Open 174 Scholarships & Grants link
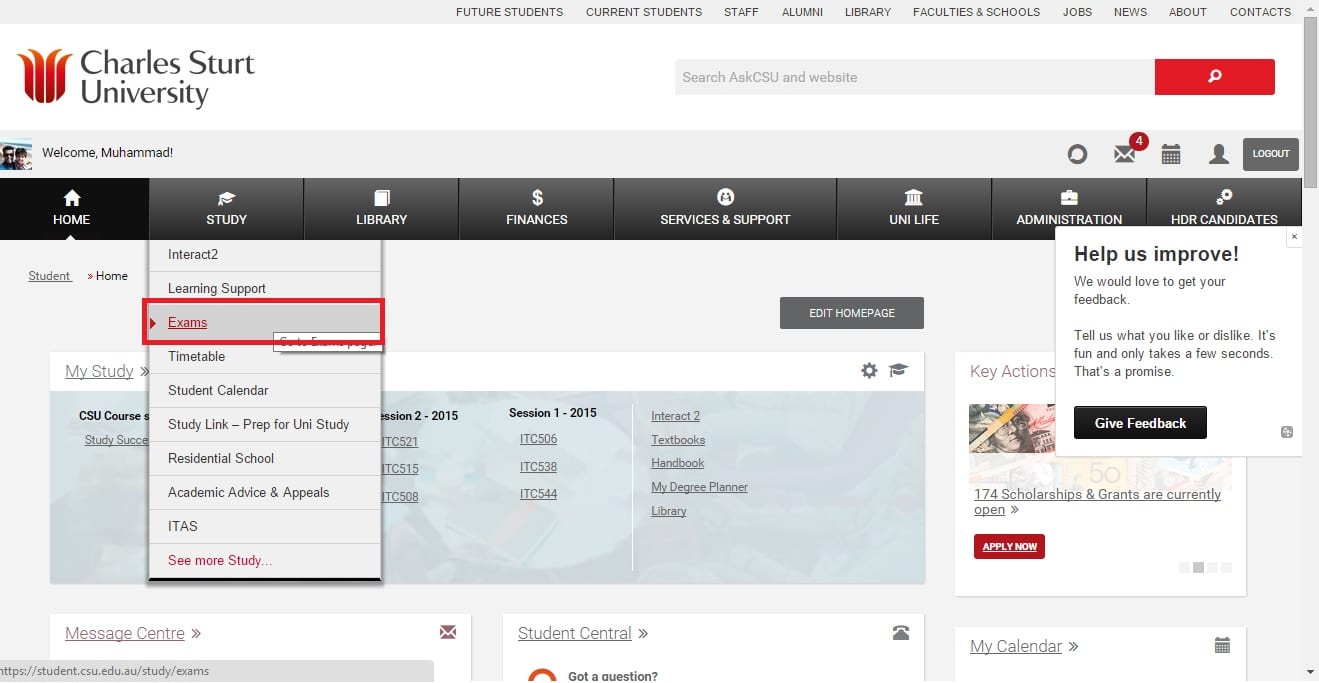The width and height of the screenshot is (1319, 683). click(x=1097, y=501)
